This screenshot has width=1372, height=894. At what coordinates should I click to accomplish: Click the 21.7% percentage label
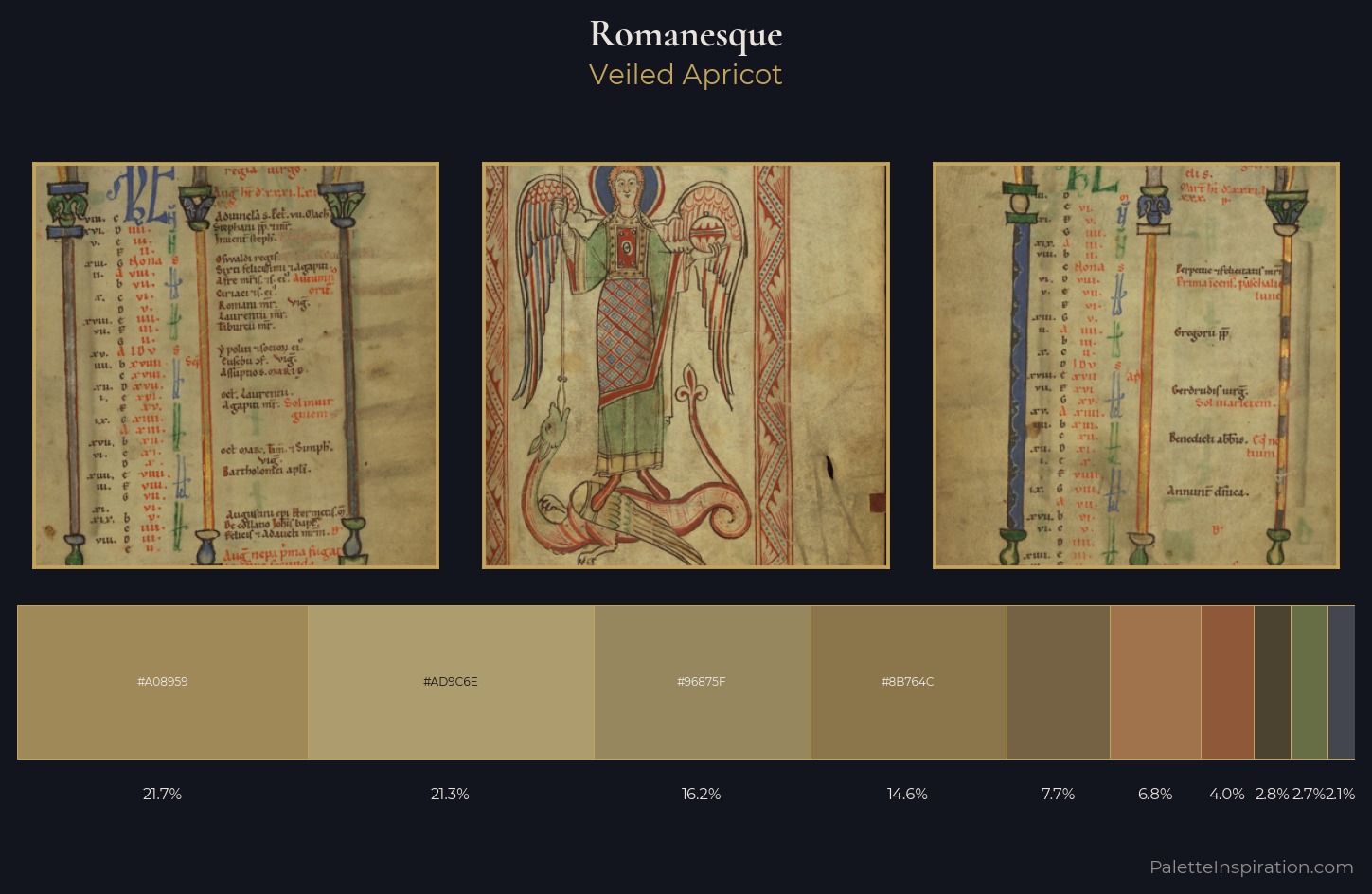click(162, 794)
